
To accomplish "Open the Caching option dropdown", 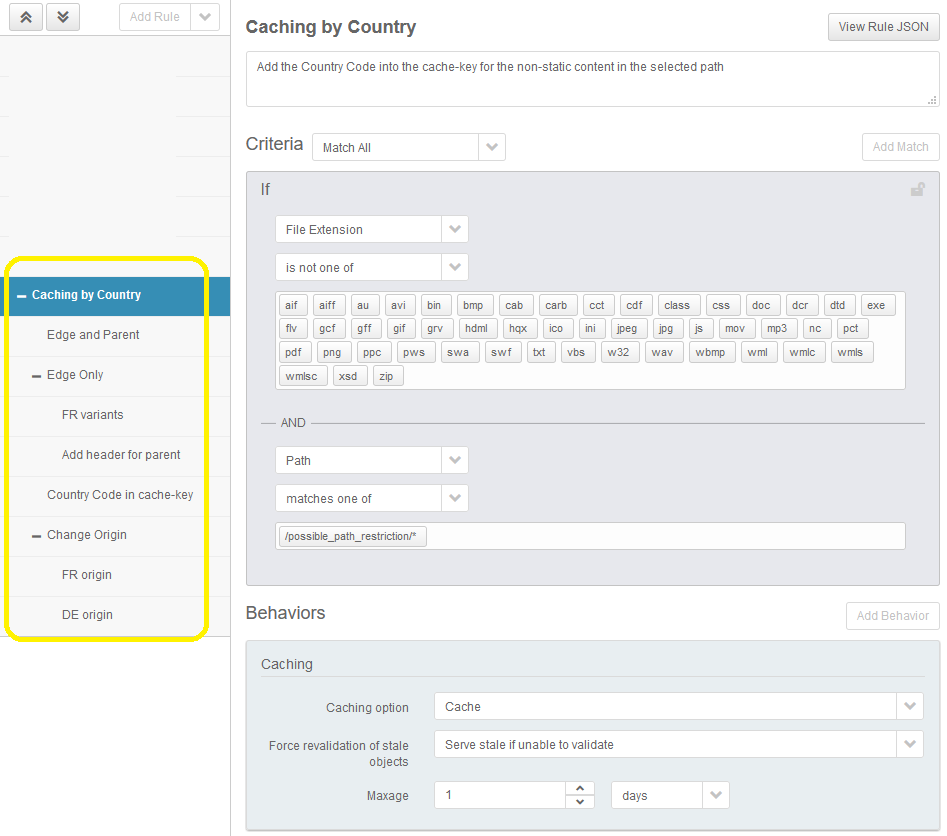I will pos(909,706).
